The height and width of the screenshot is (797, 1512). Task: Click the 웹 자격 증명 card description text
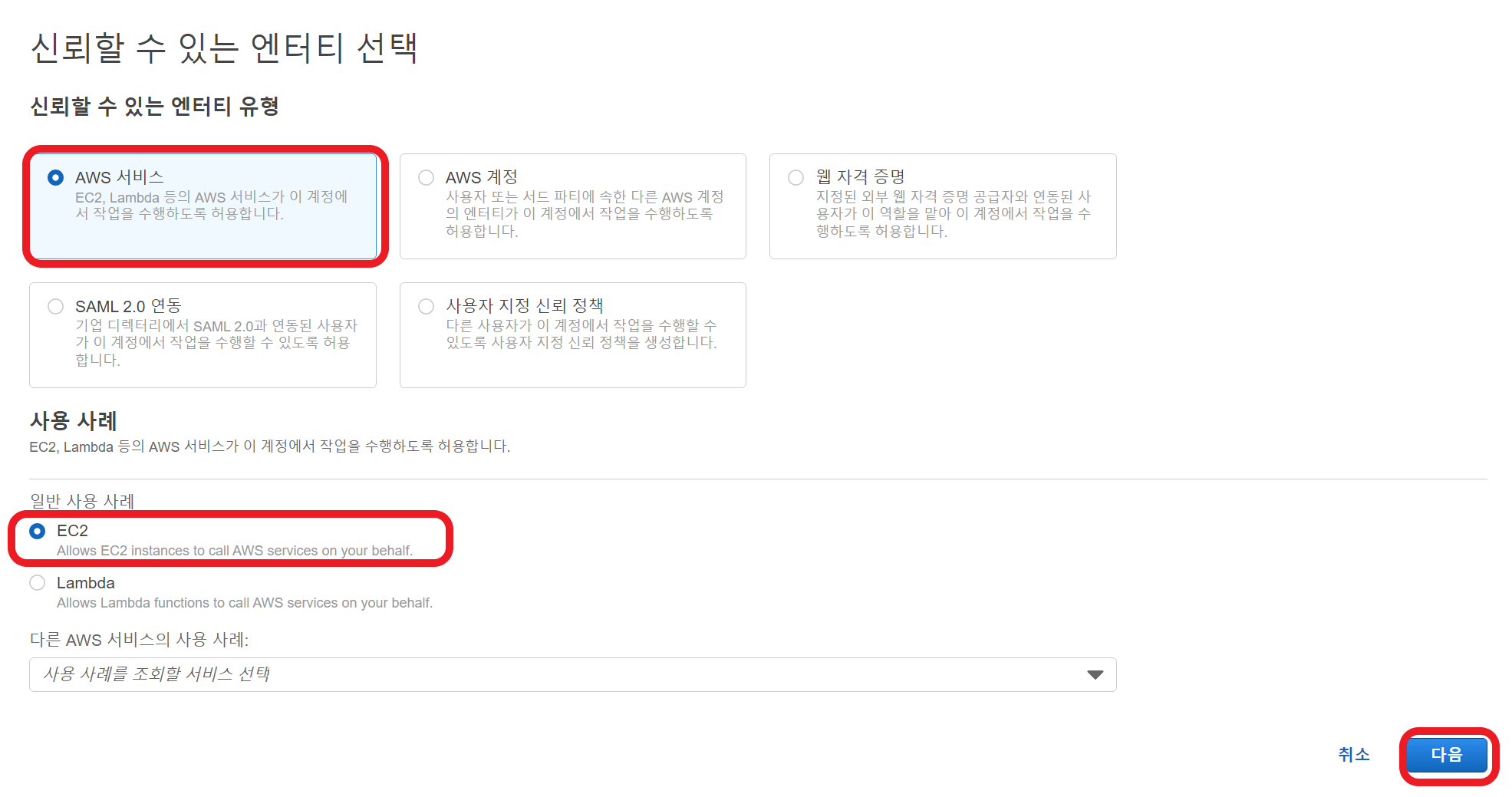(954, 214)
